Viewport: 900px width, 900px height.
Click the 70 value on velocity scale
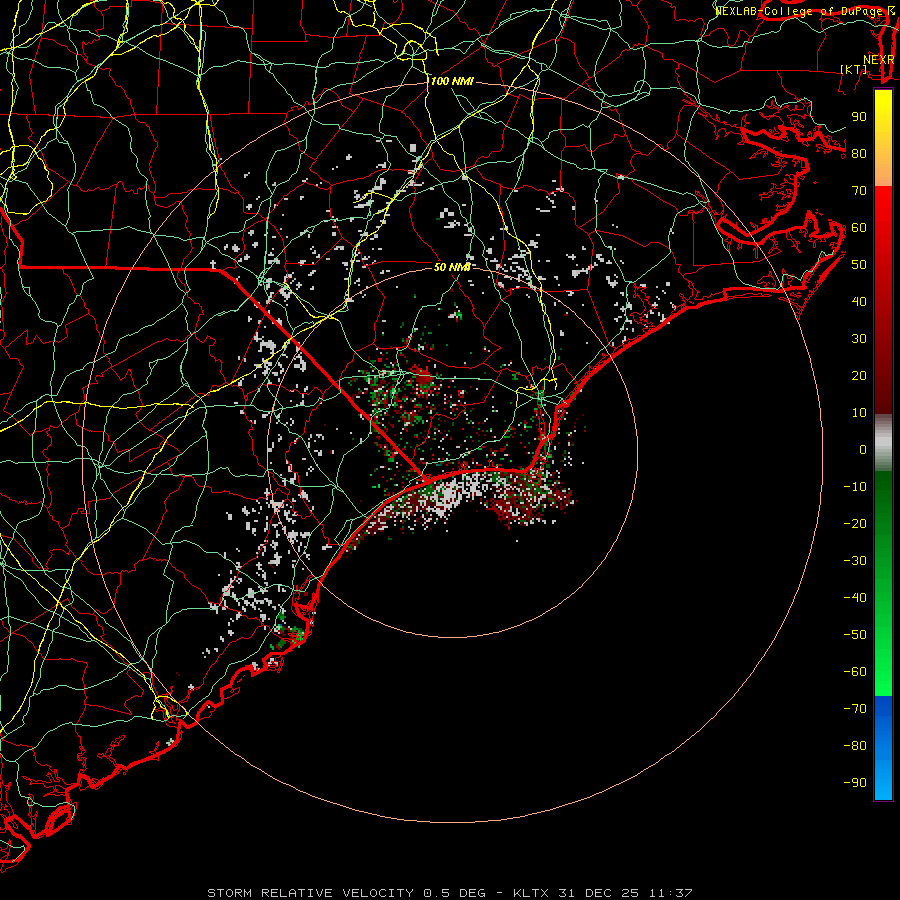point(859,191)
